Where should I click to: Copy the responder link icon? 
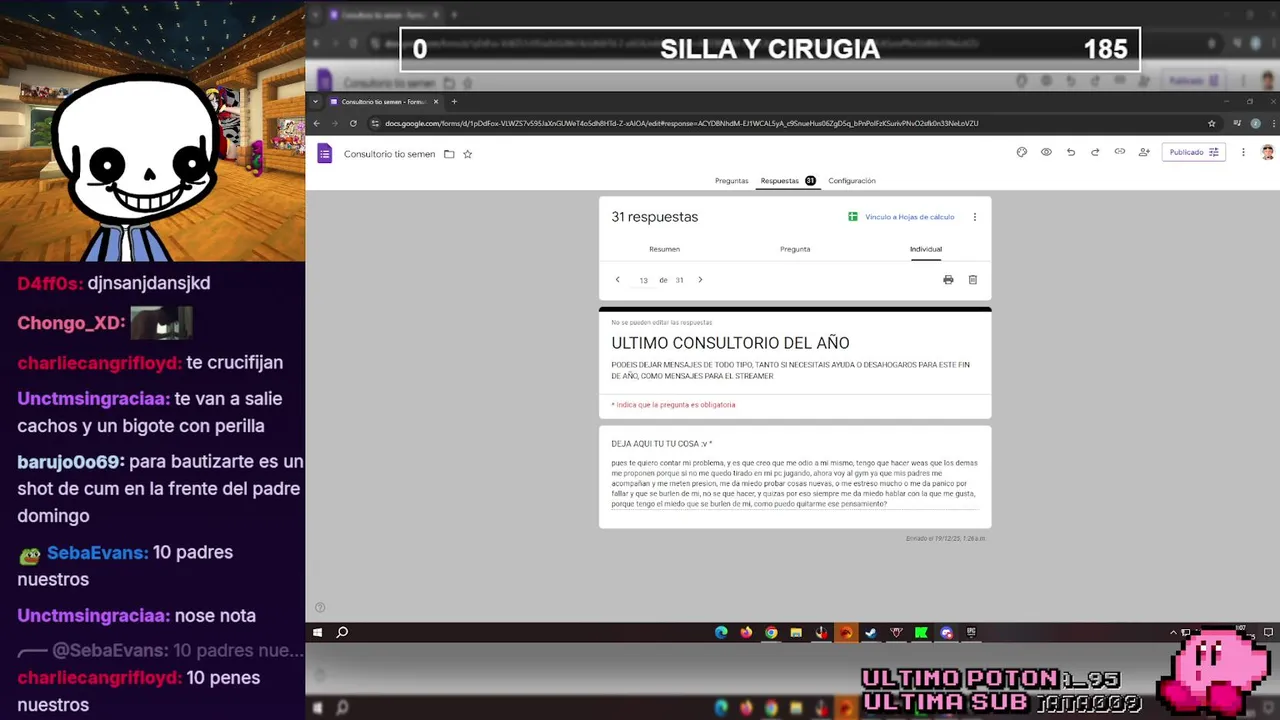[x=1120, y=152]
